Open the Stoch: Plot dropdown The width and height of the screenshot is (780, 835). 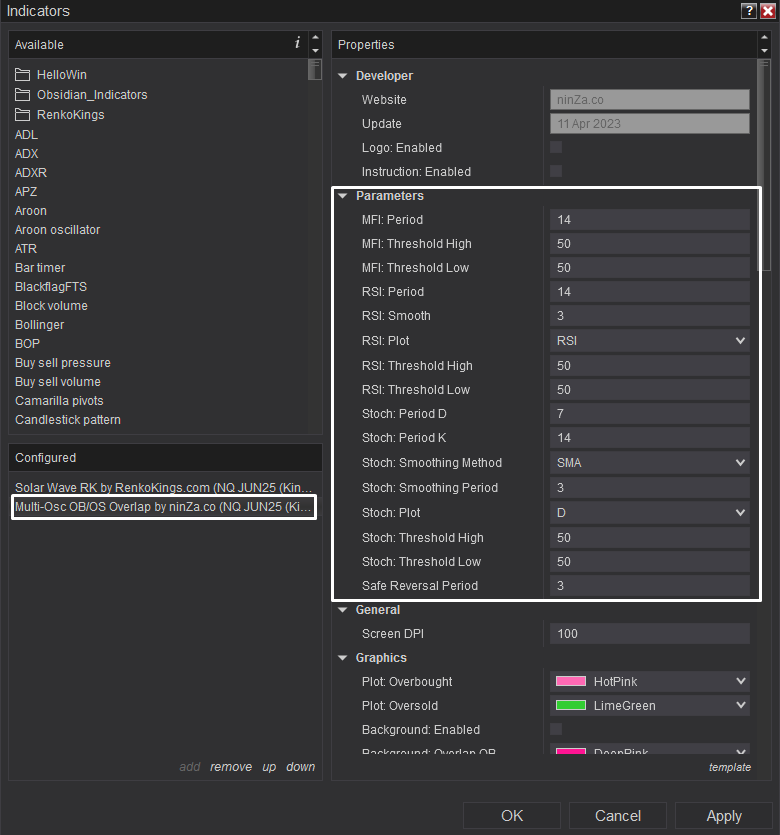(650, 512)
